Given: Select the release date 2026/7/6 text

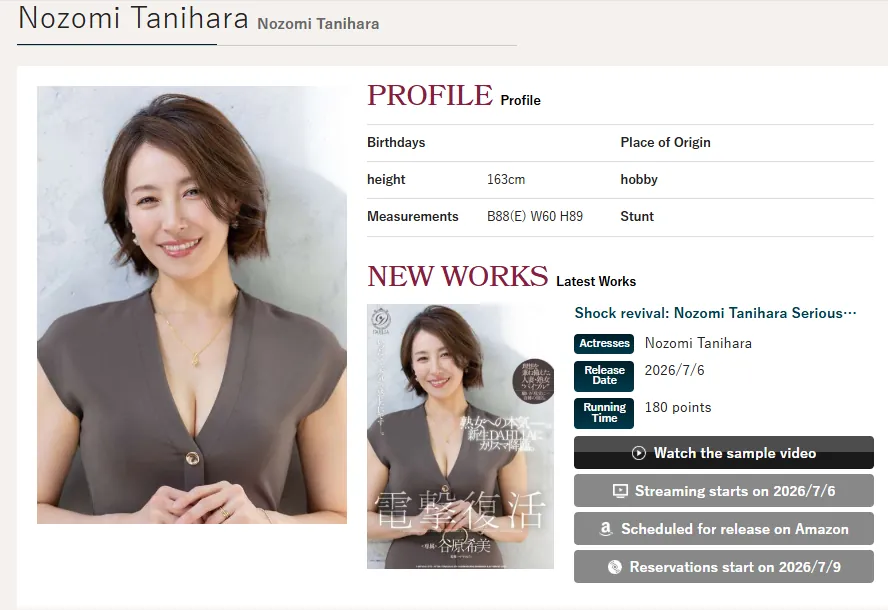Looking at the screenshot, I should pyautogui.click(x=674, y=370).
